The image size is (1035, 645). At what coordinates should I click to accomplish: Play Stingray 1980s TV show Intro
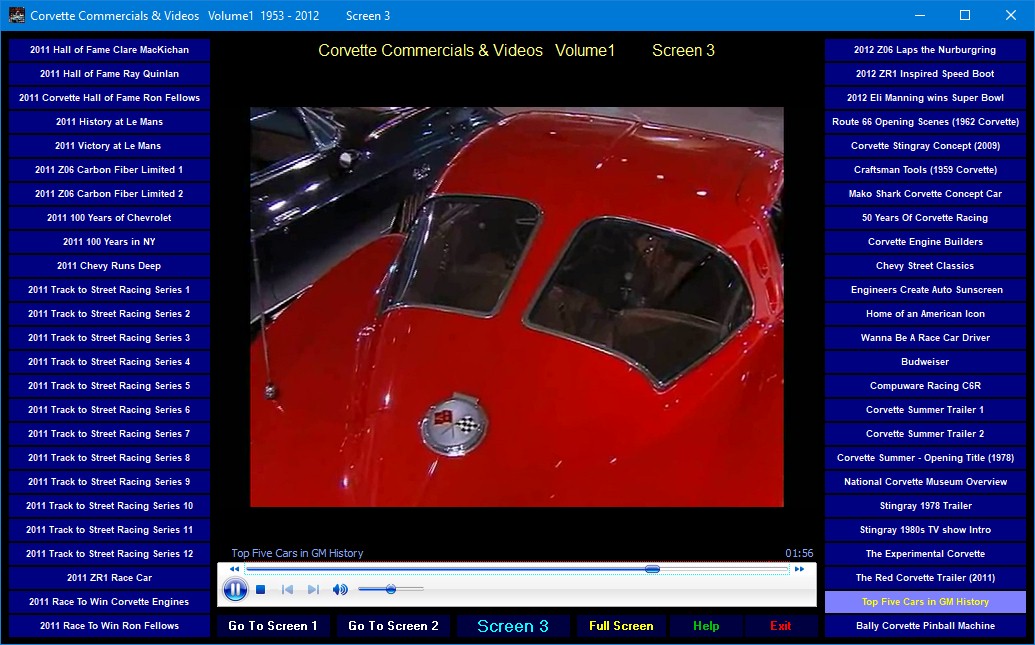925,530
